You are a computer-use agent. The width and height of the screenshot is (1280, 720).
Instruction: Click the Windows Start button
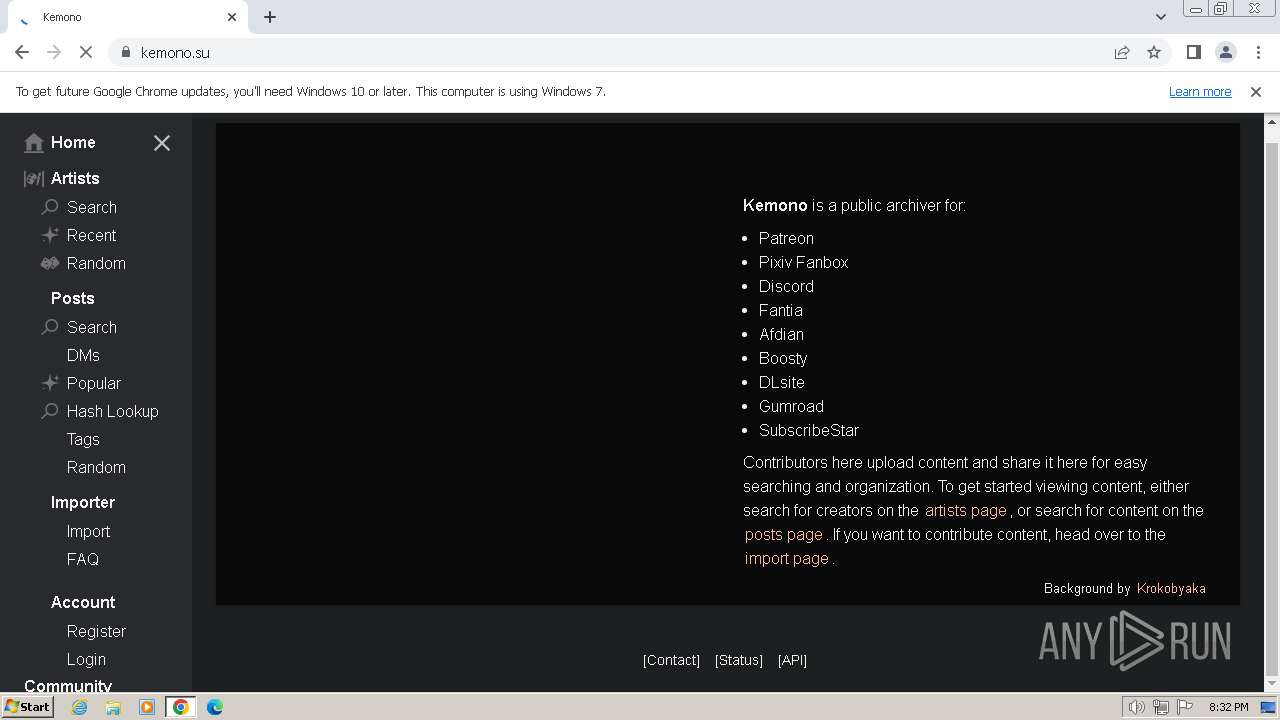tap(27, 707)
